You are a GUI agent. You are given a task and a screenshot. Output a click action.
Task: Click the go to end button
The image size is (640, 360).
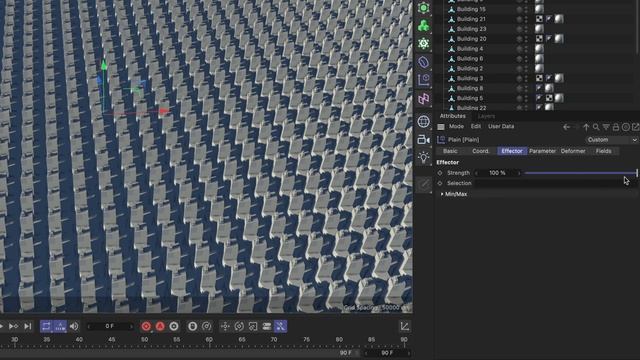pos(27,326)
